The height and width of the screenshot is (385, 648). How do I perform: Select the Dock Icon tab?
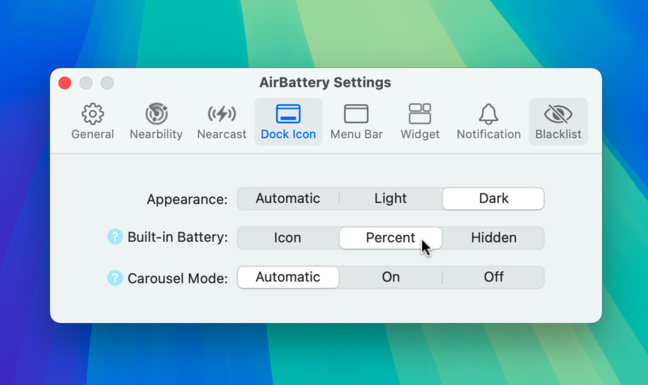pyautogui.click(x=288, y=121)
